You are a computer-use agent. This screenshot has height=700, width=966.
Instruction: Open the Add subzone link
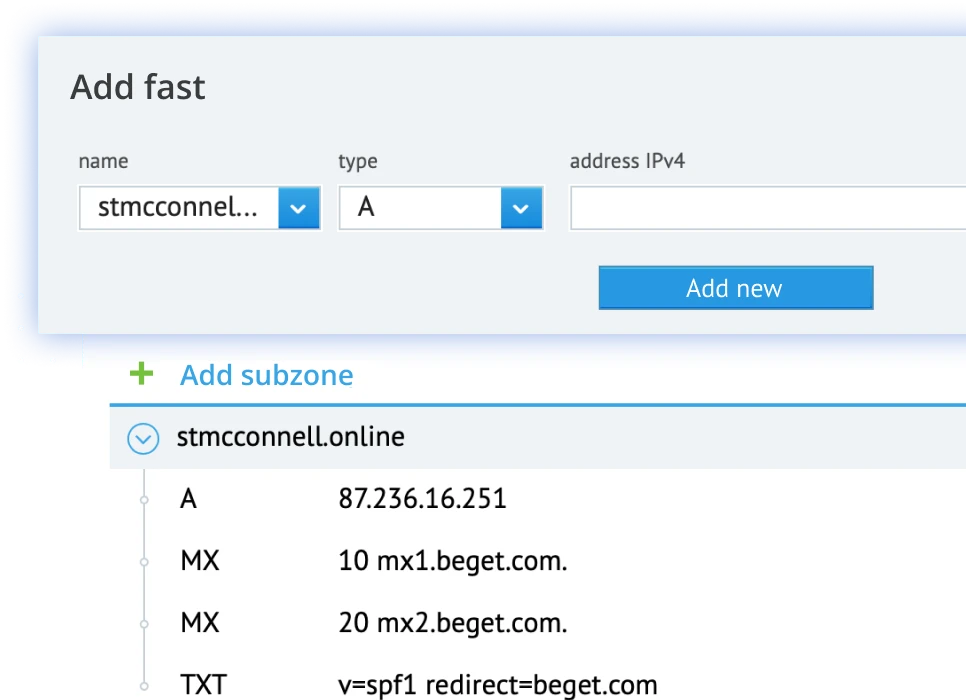(265, 374)
